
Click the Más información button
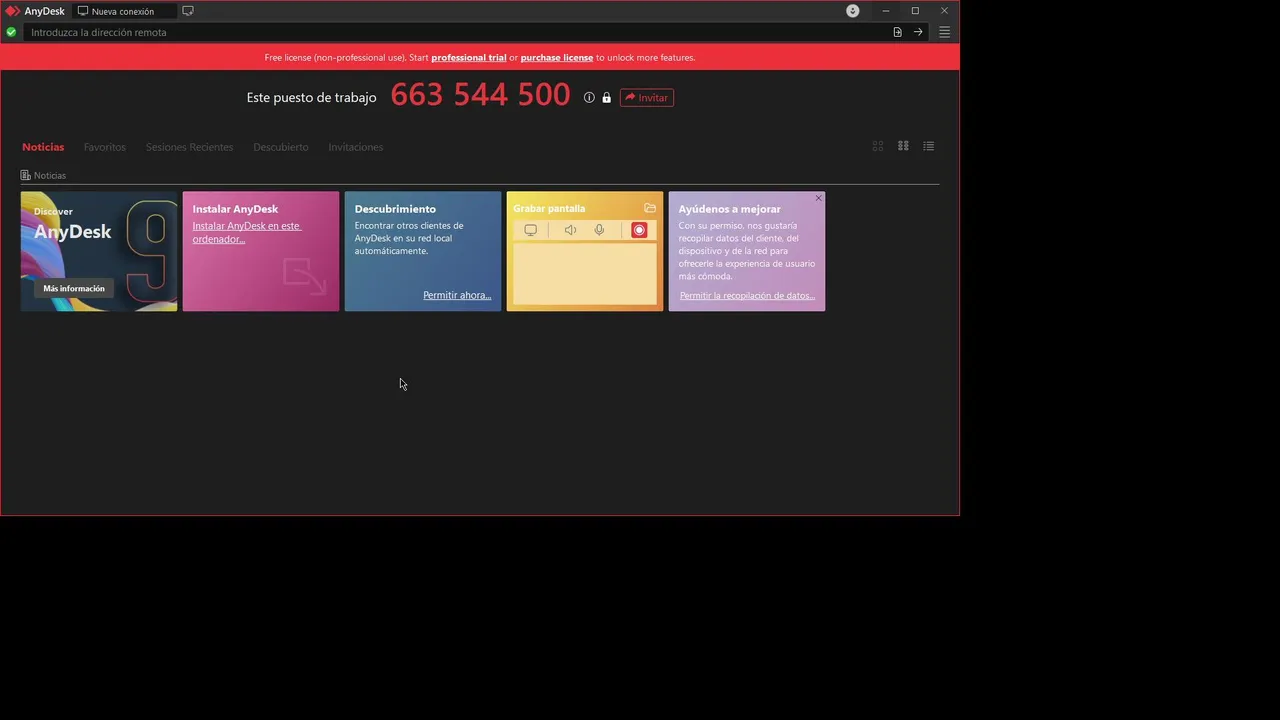(x=74, y=288)
